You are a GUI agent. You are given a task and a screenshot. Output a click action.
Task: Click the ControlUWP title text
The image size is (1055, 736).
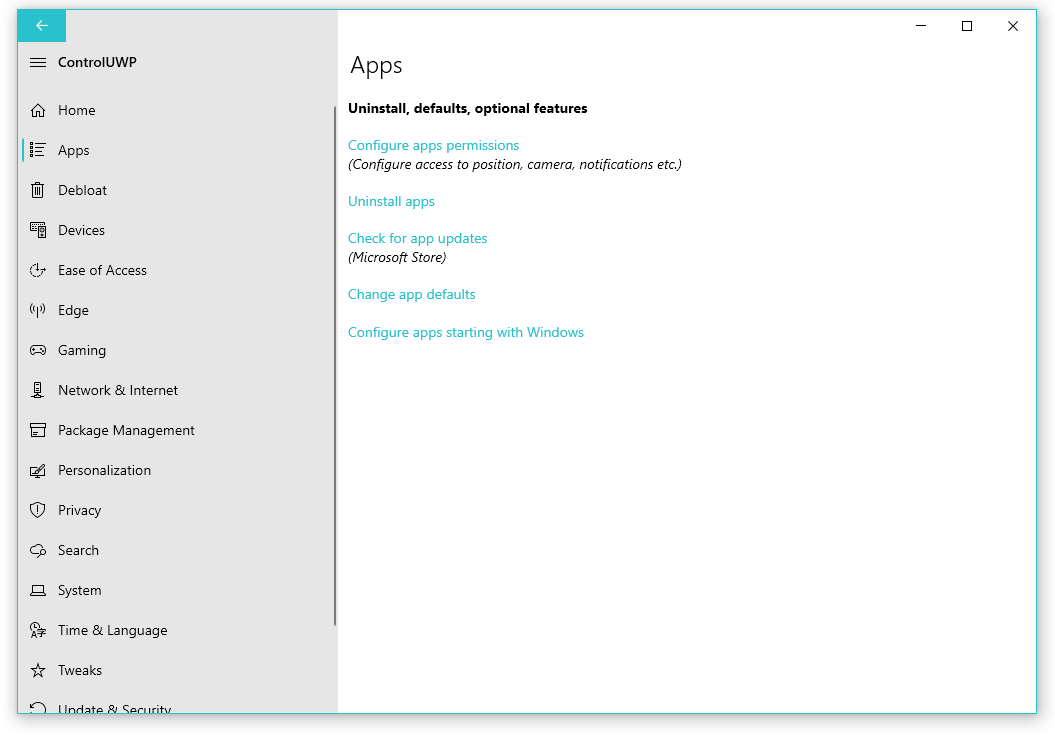coord(97,63)
